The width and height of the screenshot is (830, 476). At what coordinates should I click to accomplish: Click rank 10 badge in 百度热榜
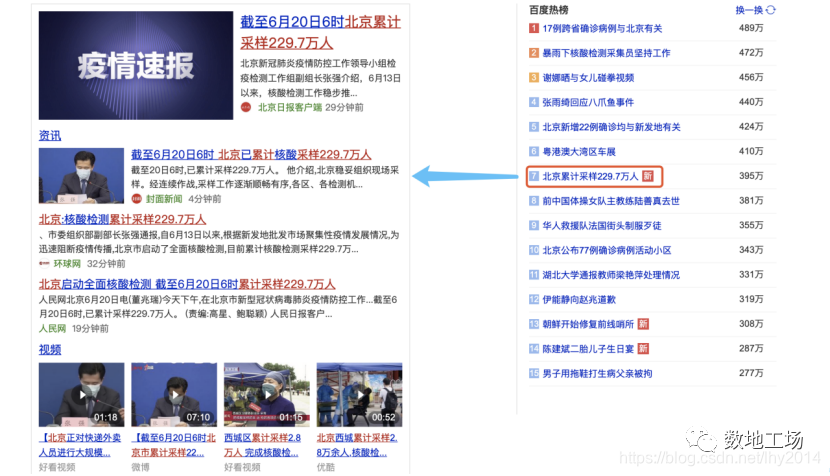[x=534, y=250]
